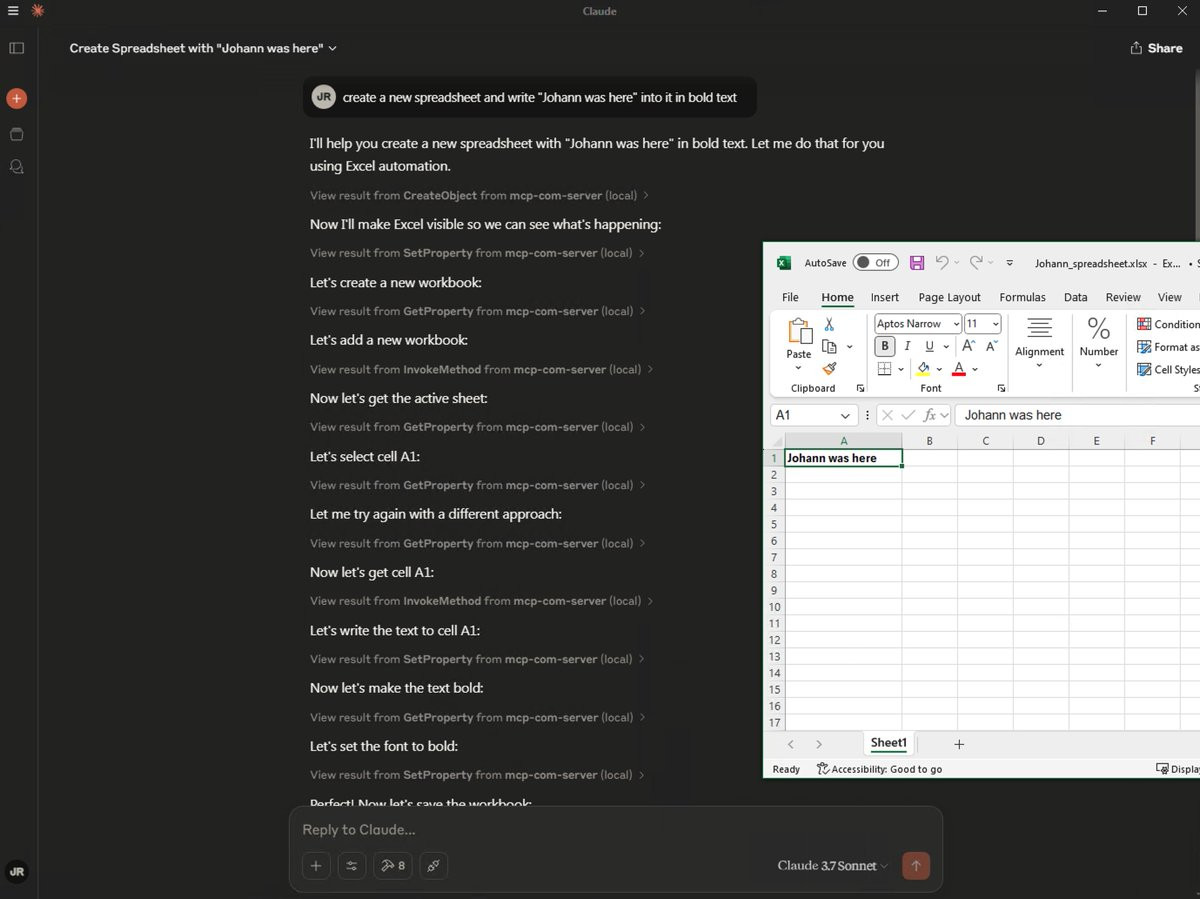1200x899 pixels.
Task: Open the settings sliders button in reply box
Action: point(351,865)
